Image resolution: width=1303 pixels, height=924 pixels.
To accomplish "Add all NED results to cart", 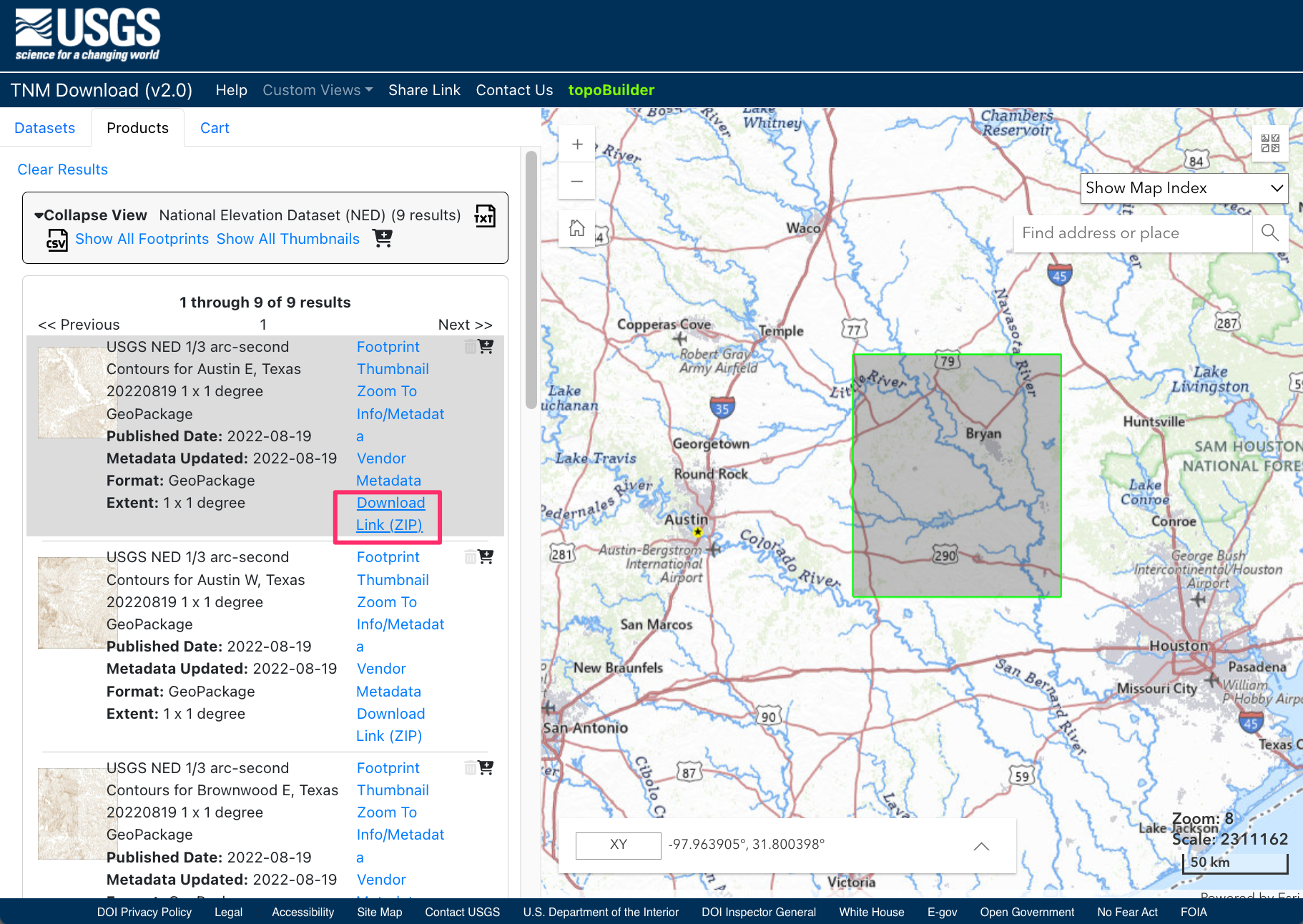I will (x=383, y=239).
